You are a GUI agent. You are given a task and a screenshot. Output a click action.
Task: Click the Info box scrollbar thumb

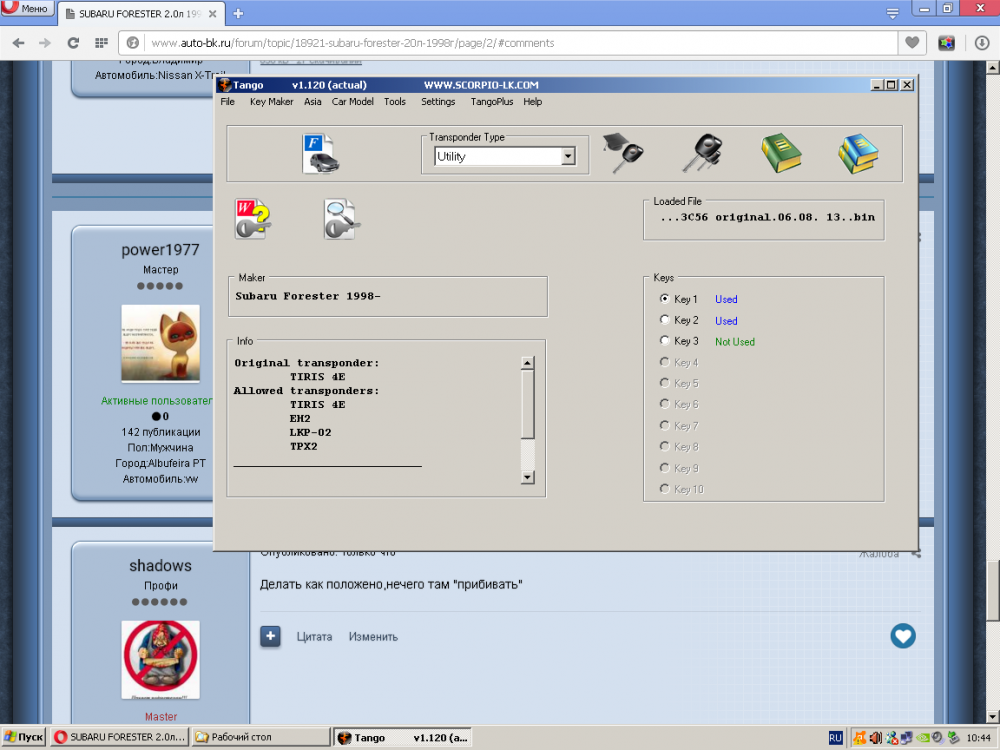tap(527, 404)
